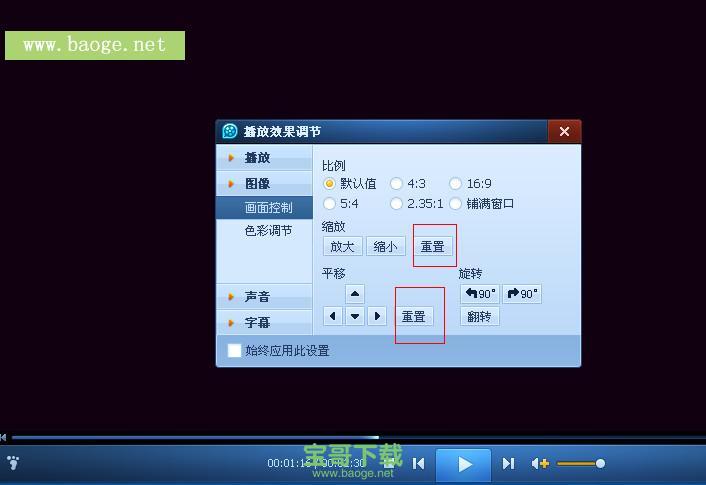This screenshot has width=706, height=485.
Task: Click the 放大 zoom in button
Action: pos(343,246)
